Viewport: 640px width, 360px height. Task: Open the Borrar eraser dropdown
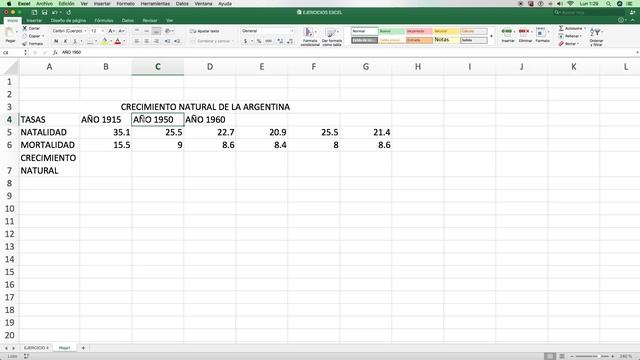(569, 43)
